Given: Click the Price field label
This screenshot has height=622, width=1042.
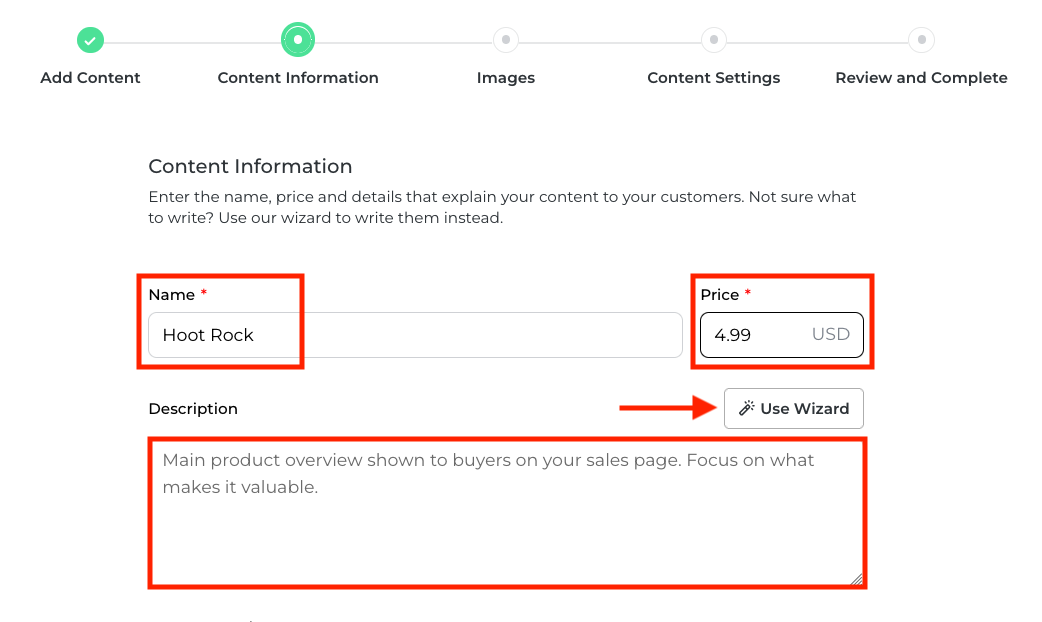Looking at the screenshot, I should click(719, 295).
